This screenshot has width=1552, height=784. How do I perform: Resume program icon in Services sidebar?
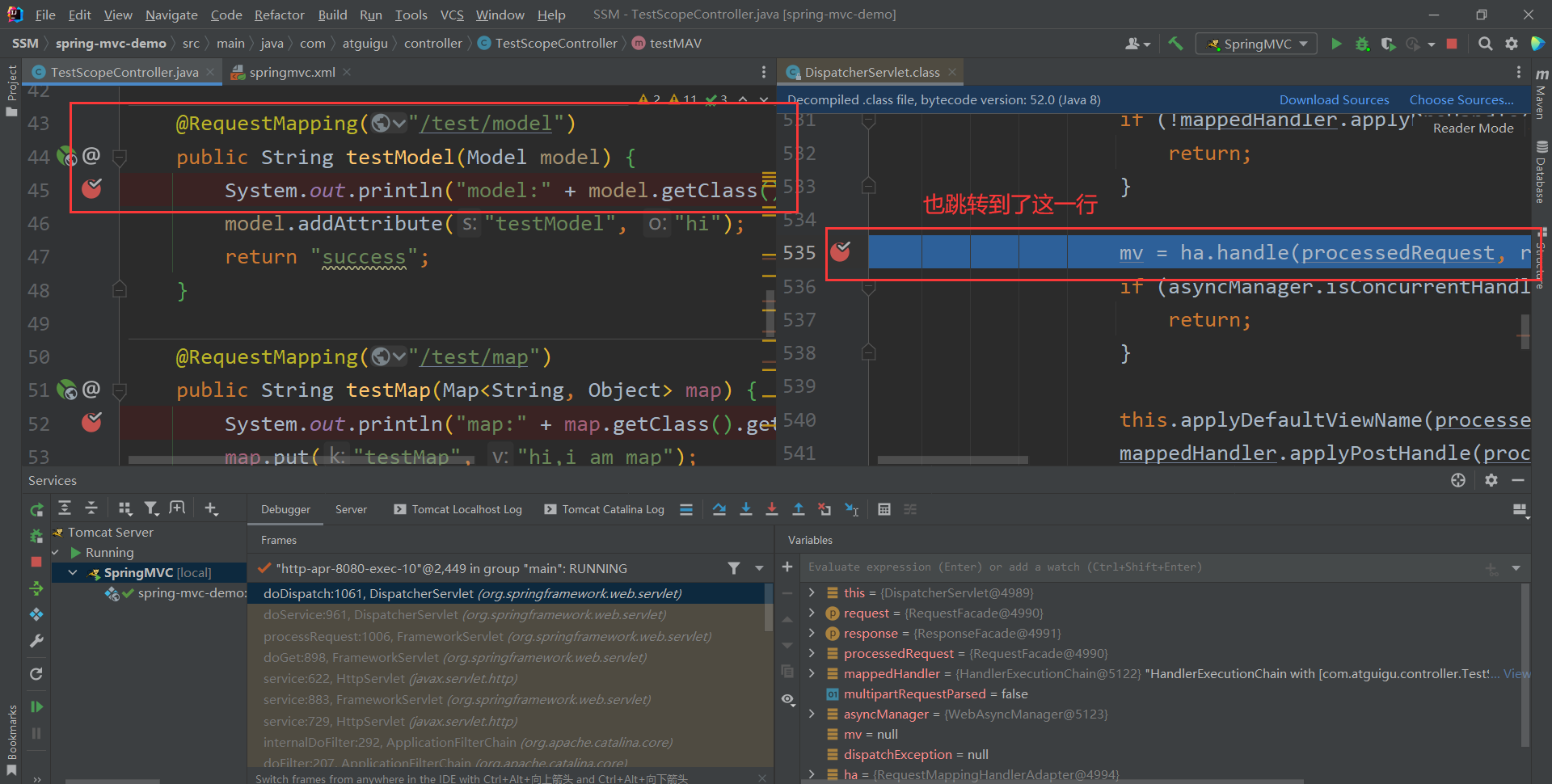(x=36, y=706)
